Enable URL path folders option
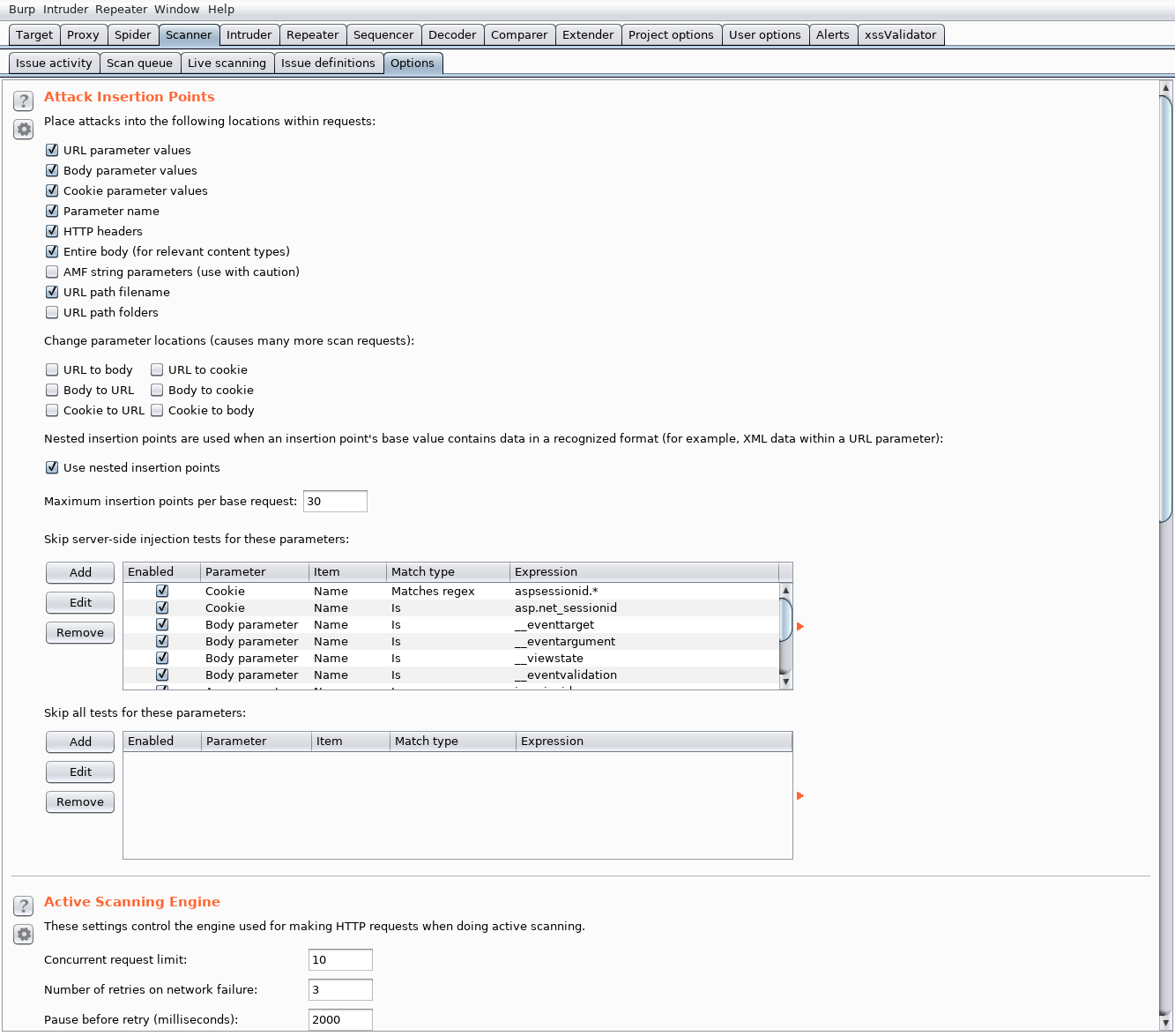The height and width of the screenshot is (1036, 1175). coord(52,313)
